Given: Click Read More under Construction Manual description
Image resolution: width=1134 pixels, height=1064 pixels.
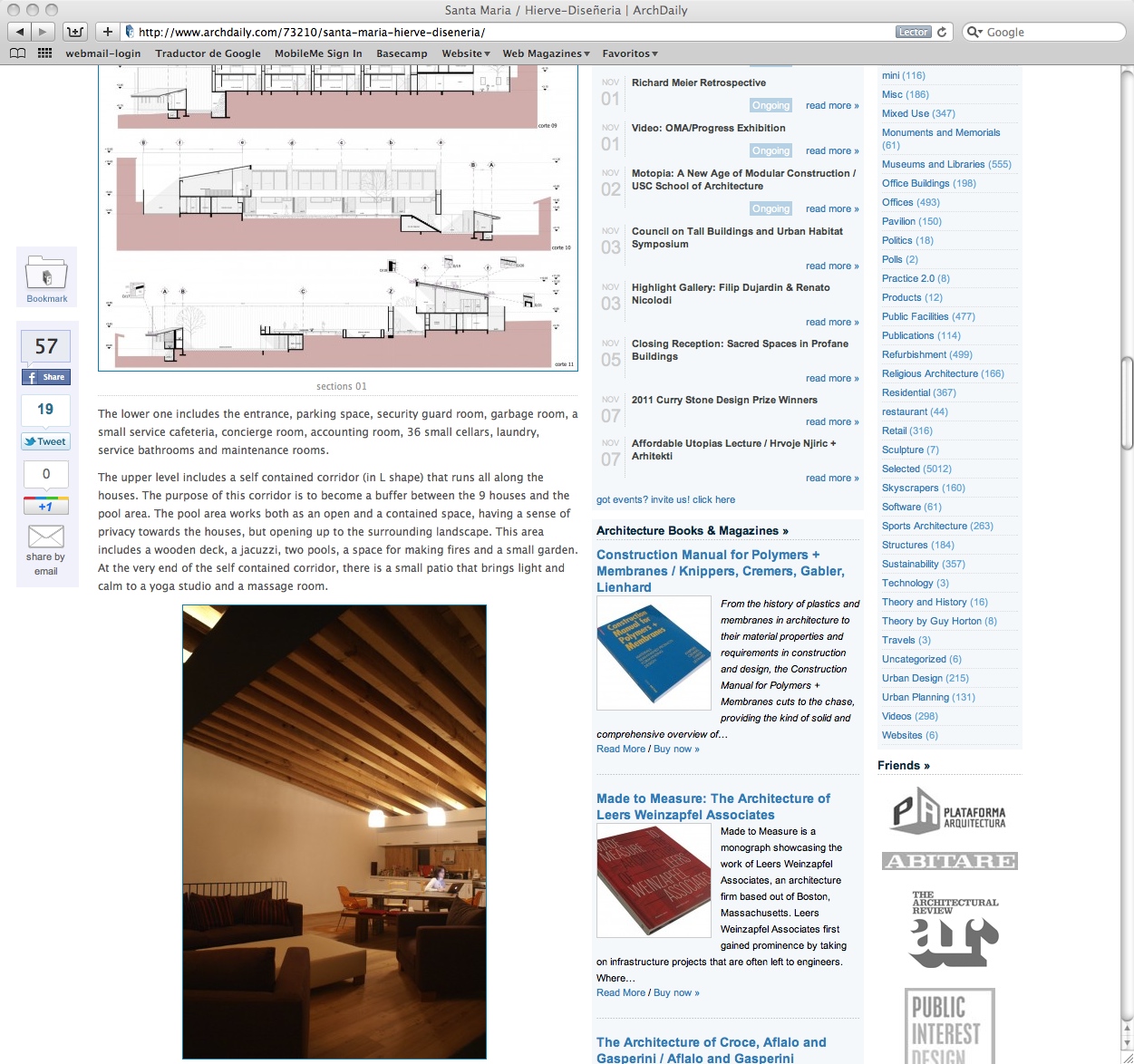Looking at the screenshot, I should (621, 749).
